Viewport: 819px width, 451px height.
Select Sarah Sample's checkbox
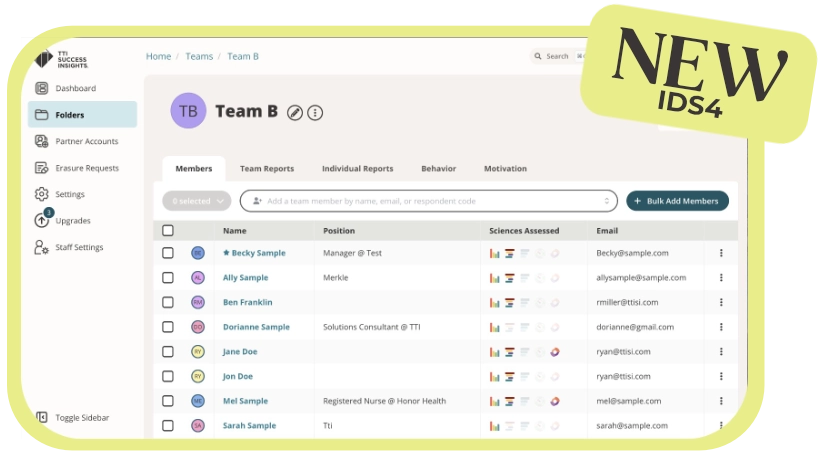(x=168, y=425)
